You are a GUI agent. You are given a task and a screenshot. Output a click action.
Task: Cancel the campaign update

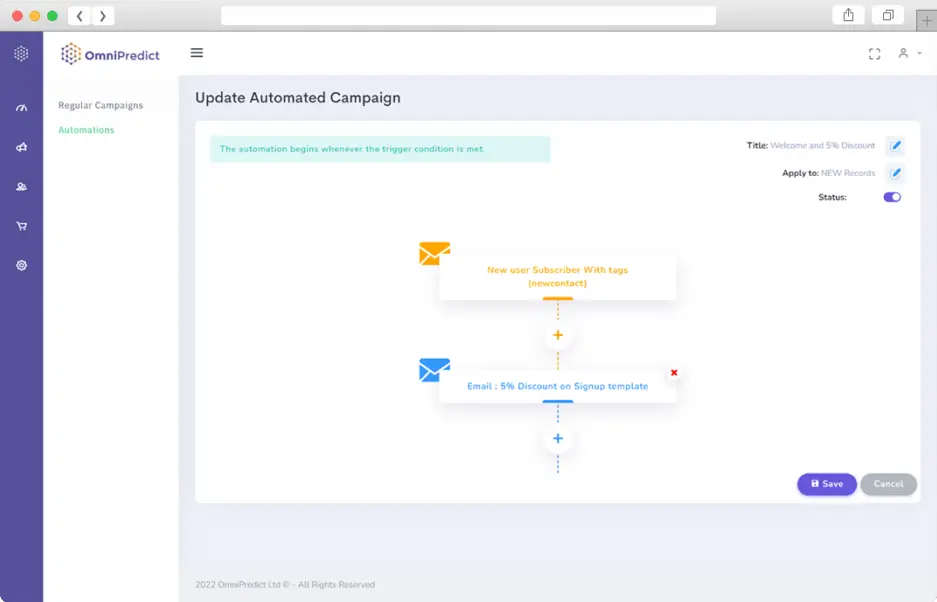coord(888,484)
